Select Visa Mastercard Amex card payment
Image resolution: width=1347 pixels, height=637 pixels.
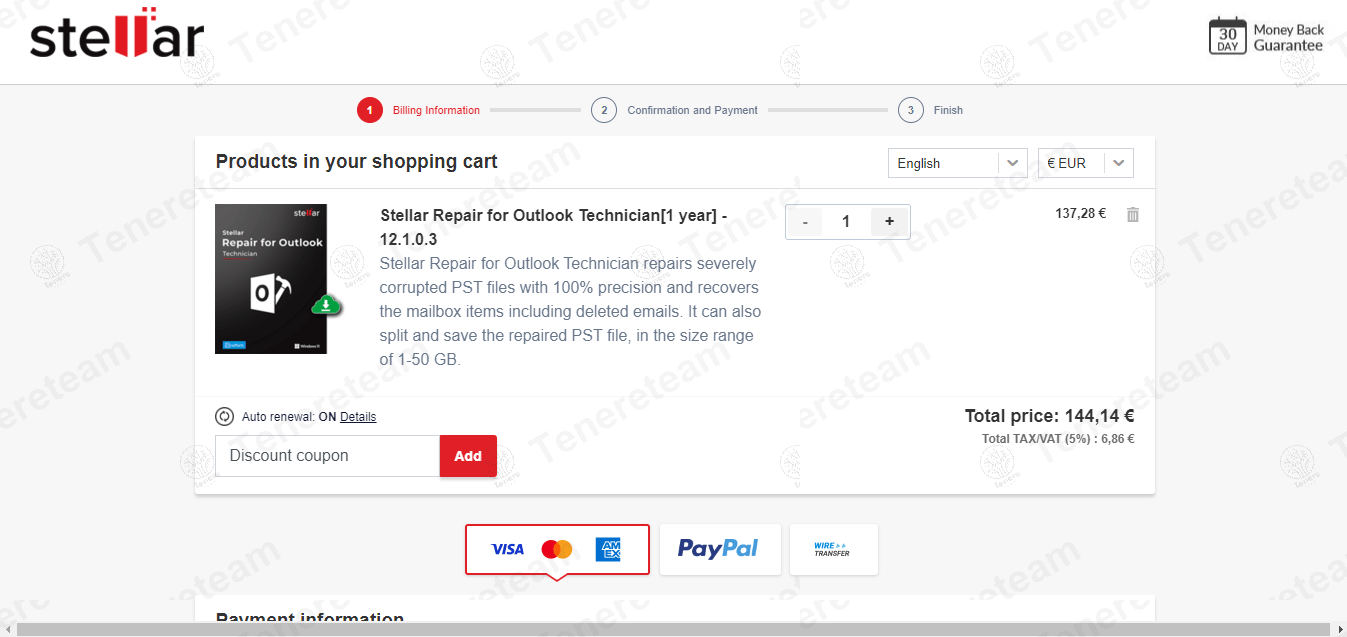557,549
